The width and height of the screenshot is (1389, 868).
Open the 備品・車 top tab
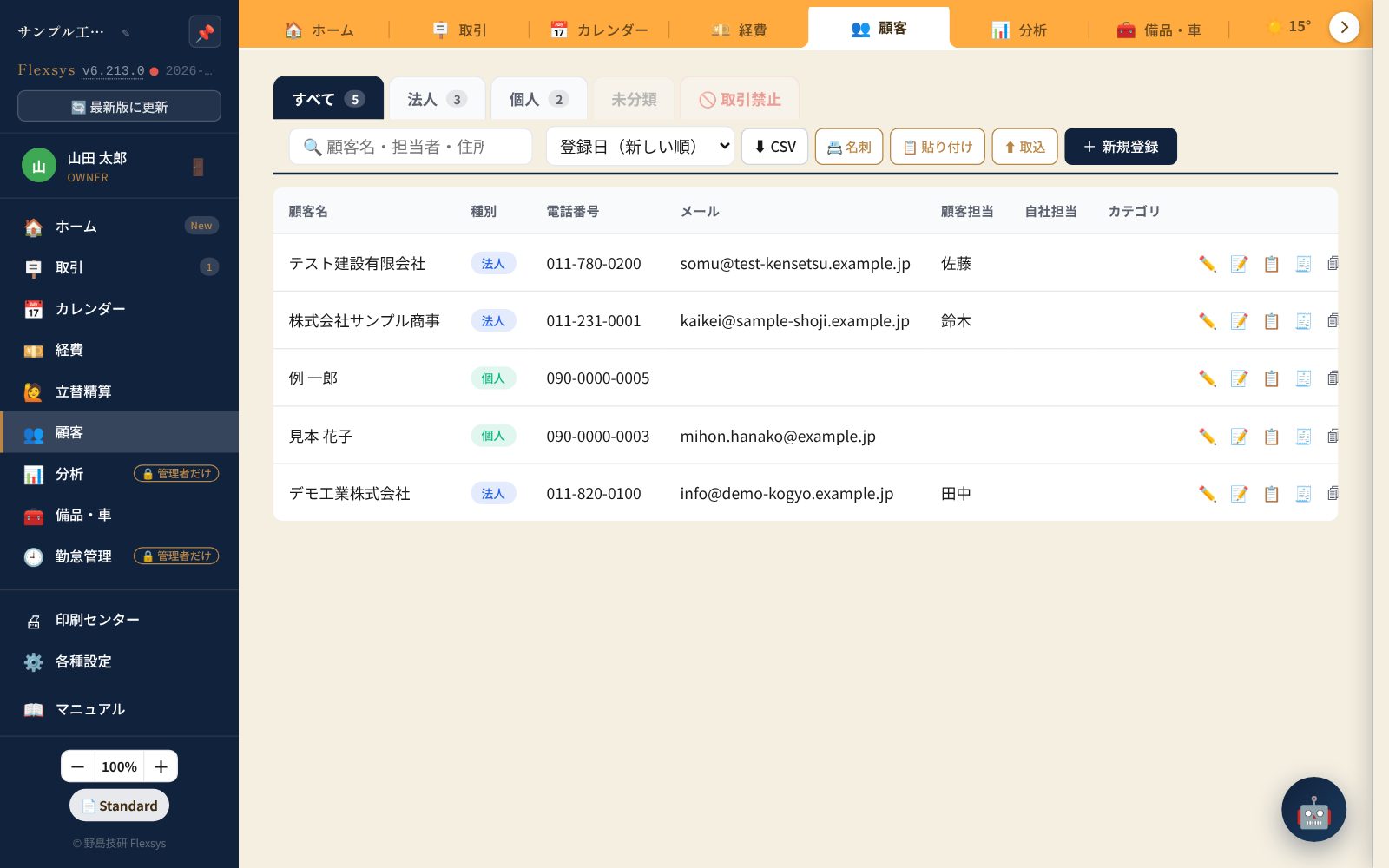[1159, 30]
